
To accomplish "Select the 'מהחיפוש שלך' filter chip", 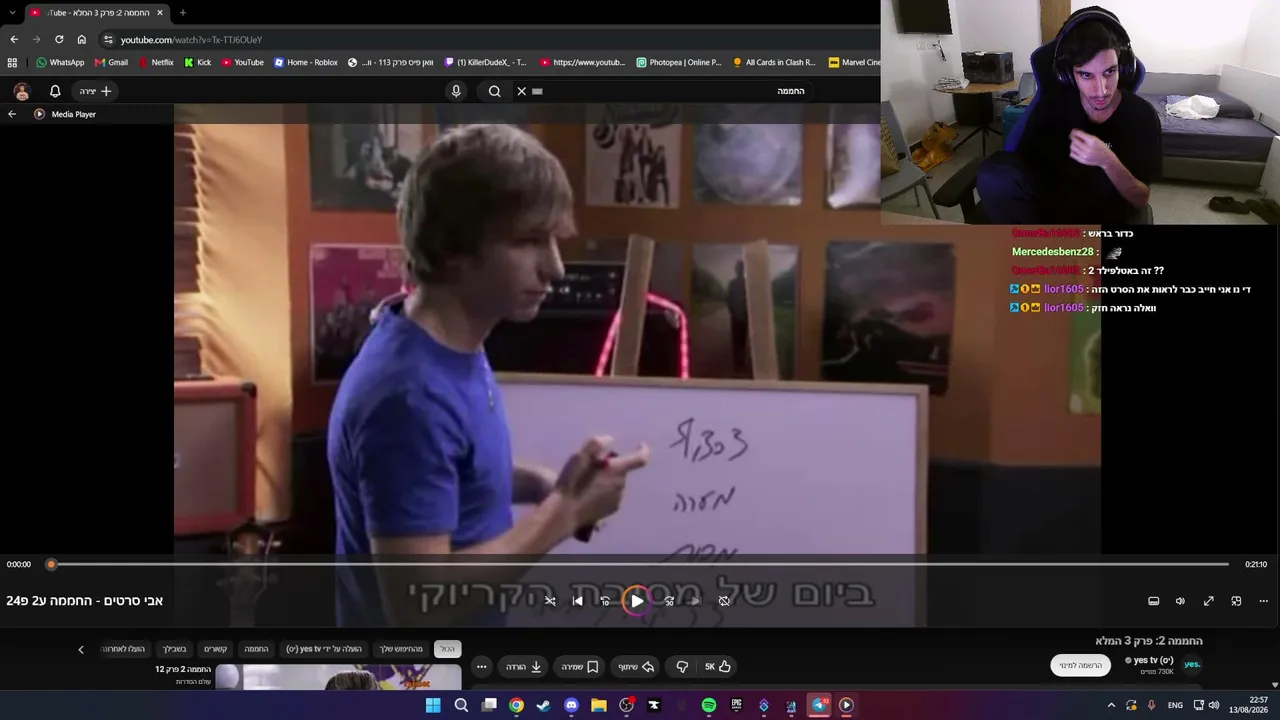I will [x=401, y=649].
